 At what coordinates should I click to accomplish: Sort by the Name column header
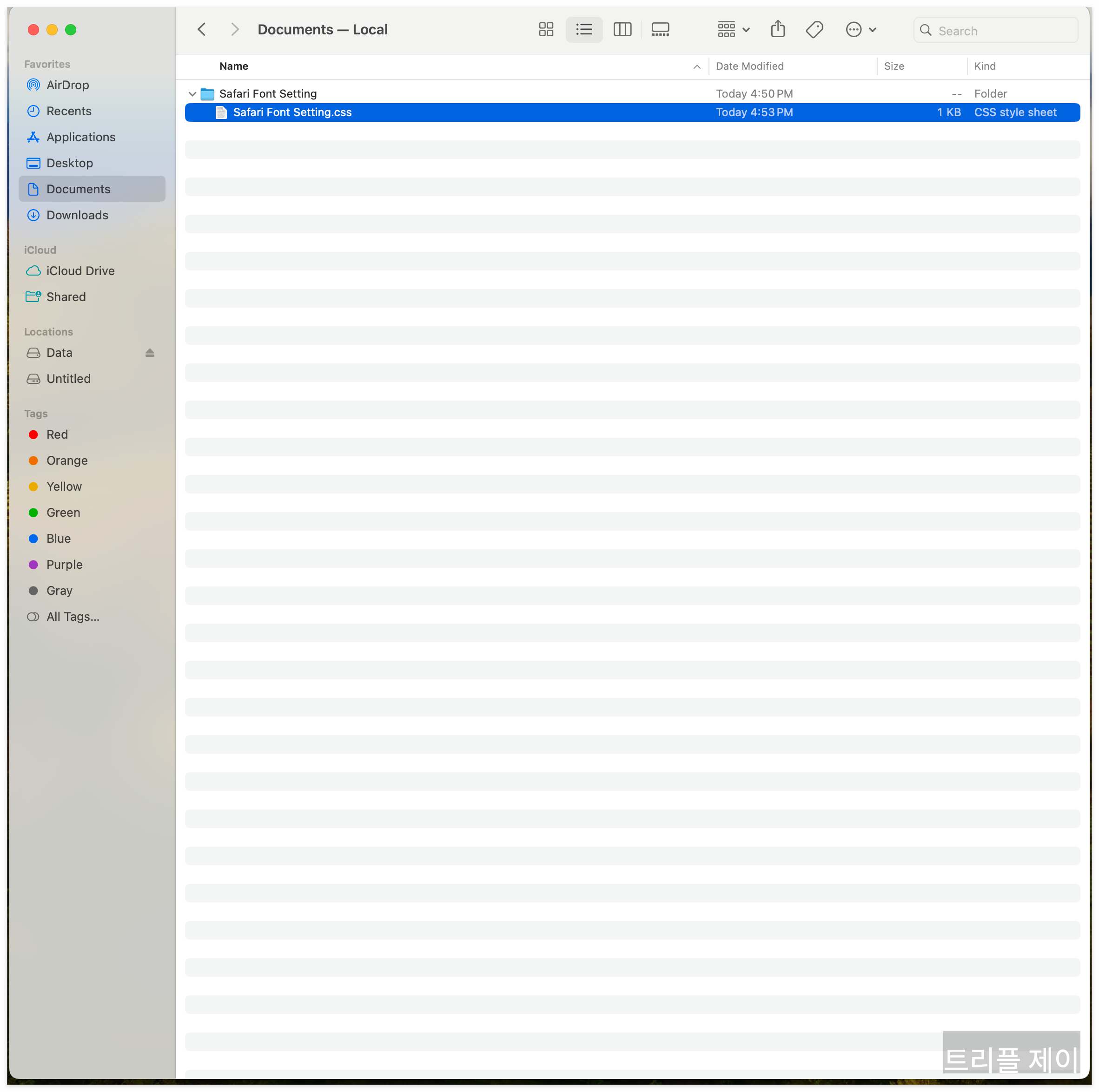234,66
